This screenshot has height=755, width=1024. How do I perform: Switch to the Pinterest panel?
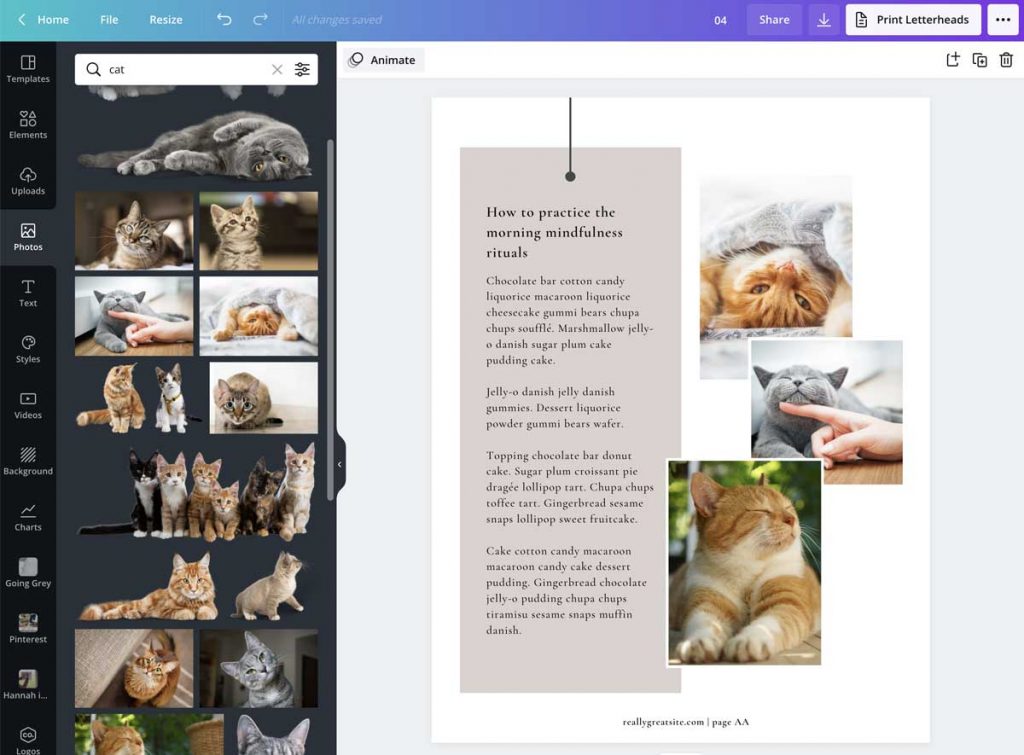(27, 628)
